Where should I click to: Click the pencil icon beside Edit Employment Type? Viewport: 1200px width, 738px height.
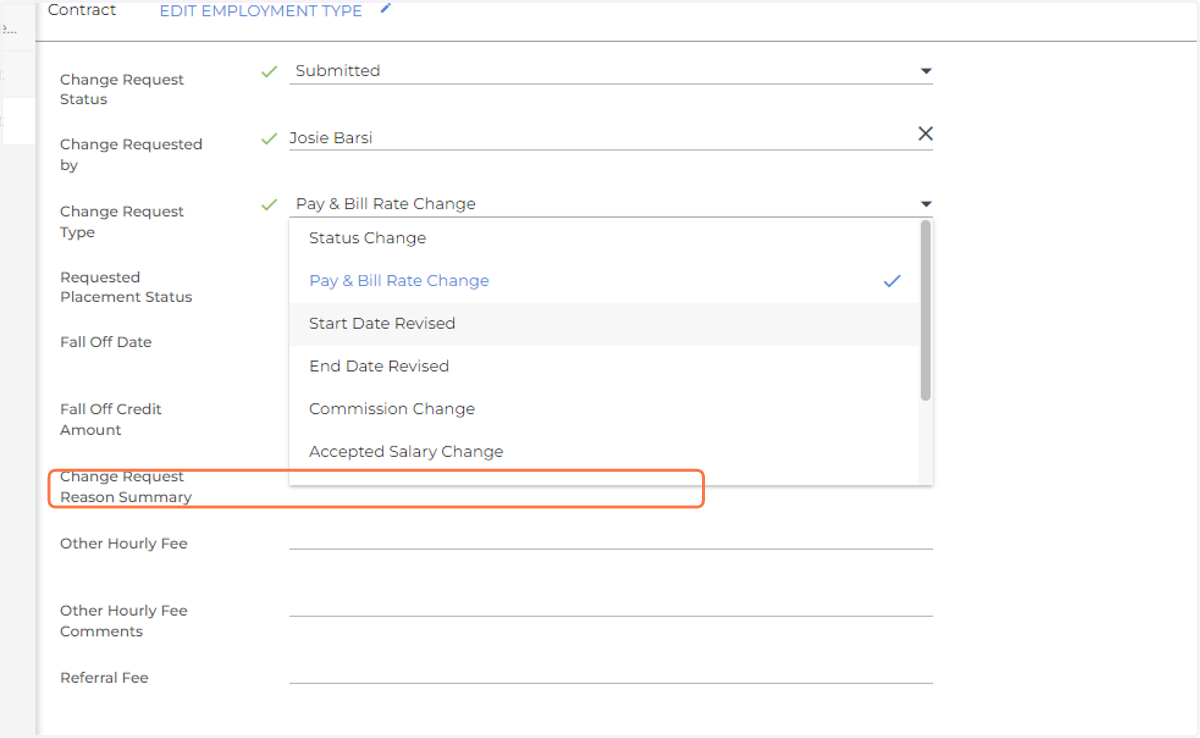tap(386, 9)
